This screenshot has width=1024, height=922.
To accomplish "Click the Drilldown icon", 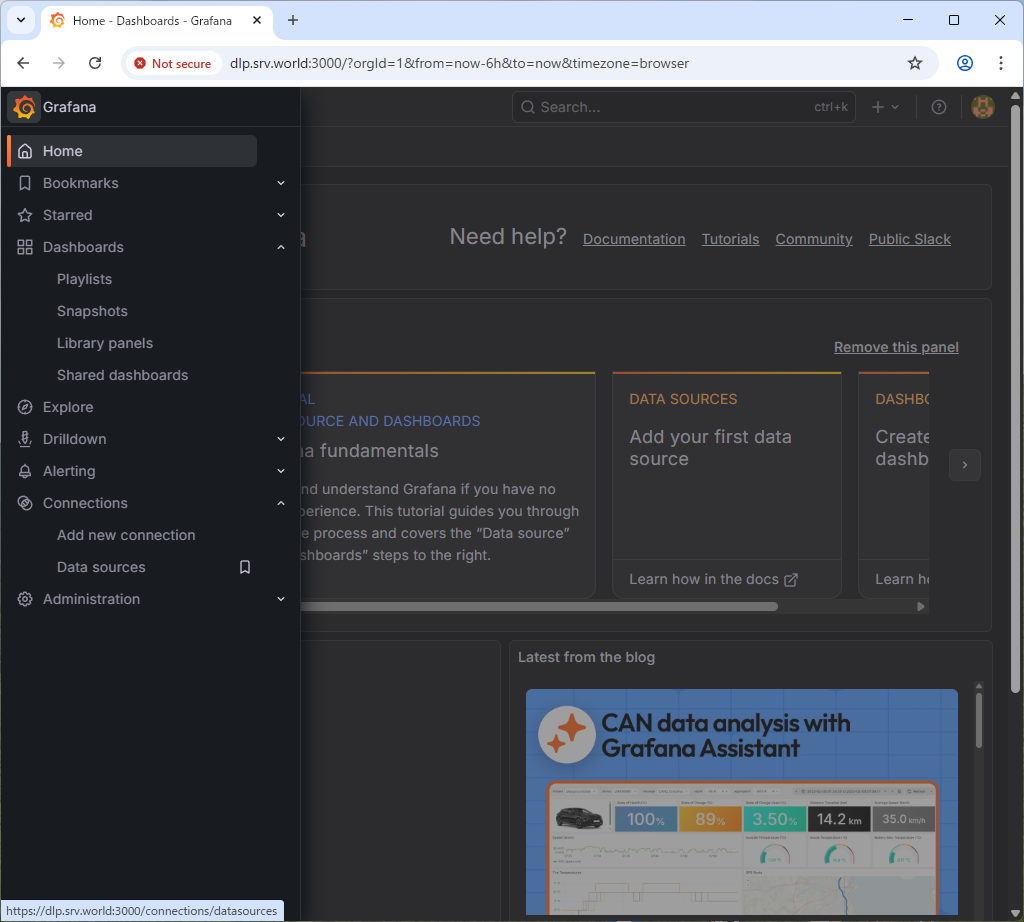I will (x=25, y=439).
